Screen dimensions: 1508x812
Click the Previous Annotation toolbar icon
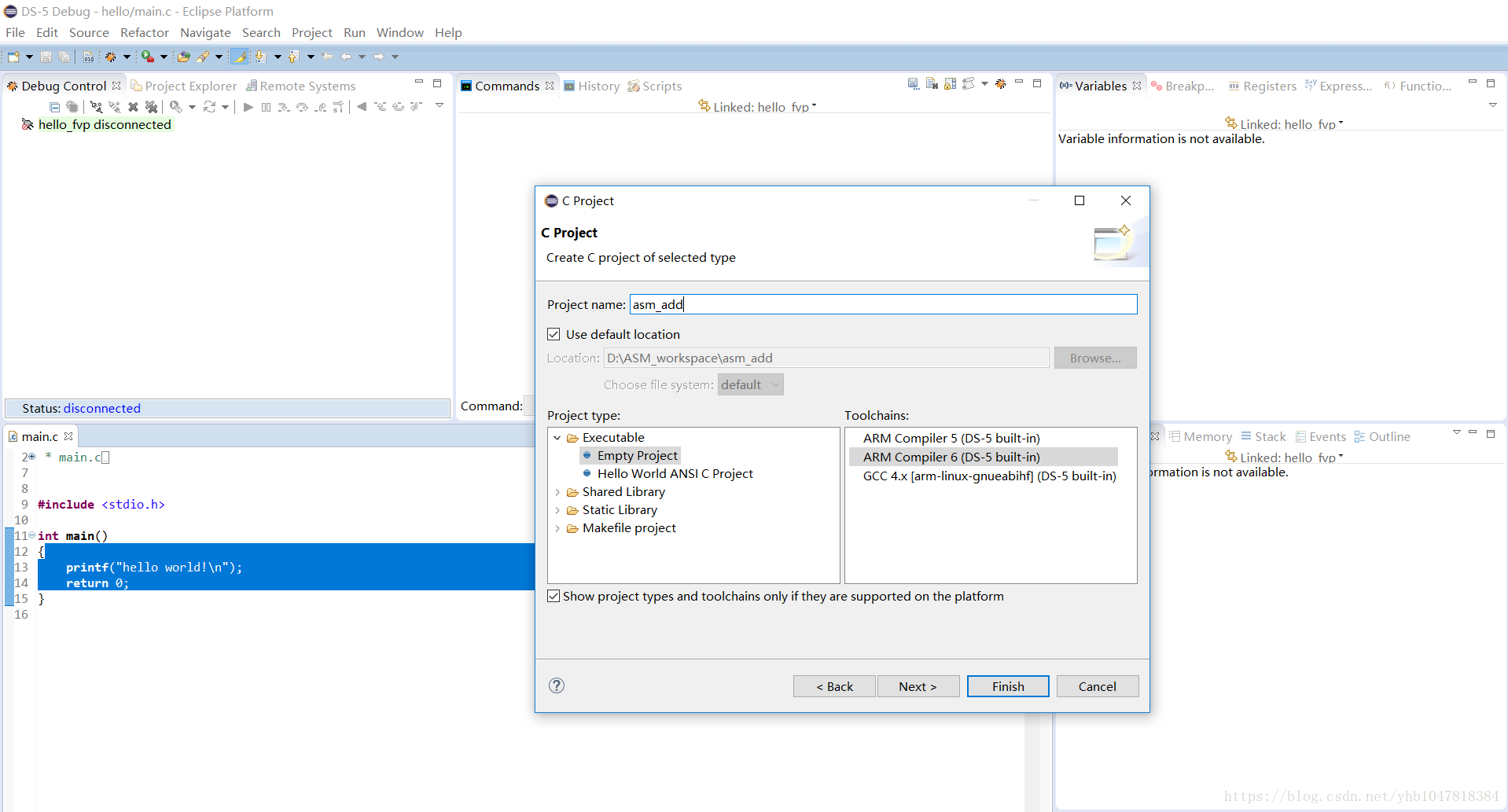coord(294,57)
